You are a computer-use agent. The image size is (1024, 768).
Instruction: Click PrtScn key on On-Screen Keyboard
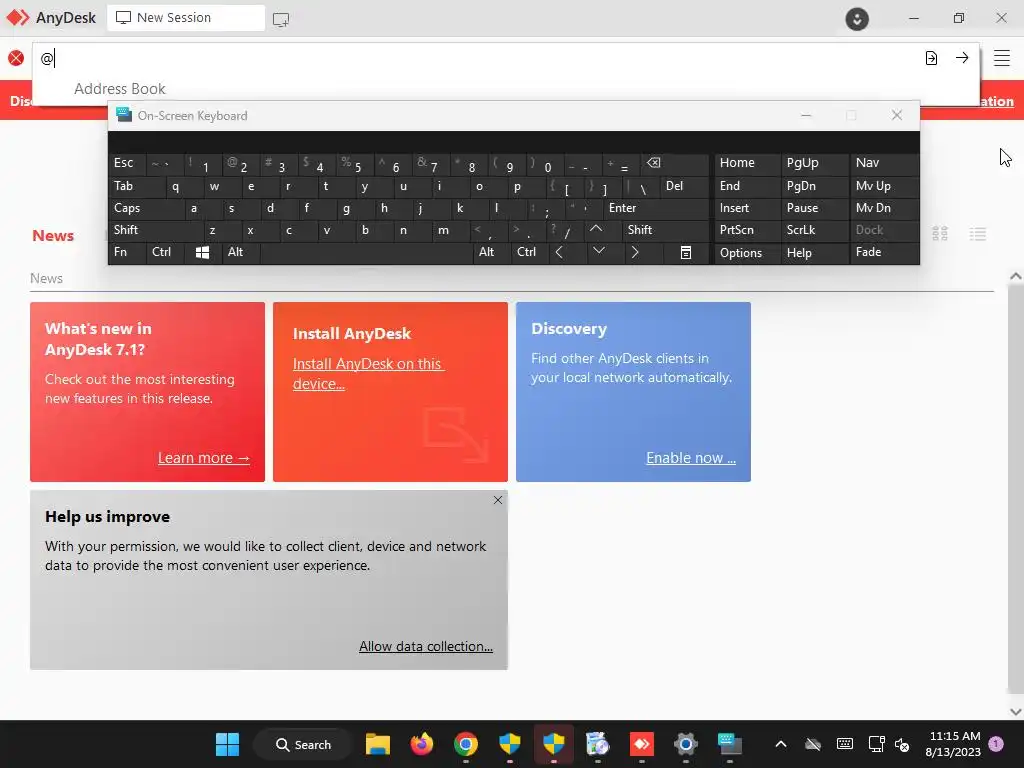[747, 230]
